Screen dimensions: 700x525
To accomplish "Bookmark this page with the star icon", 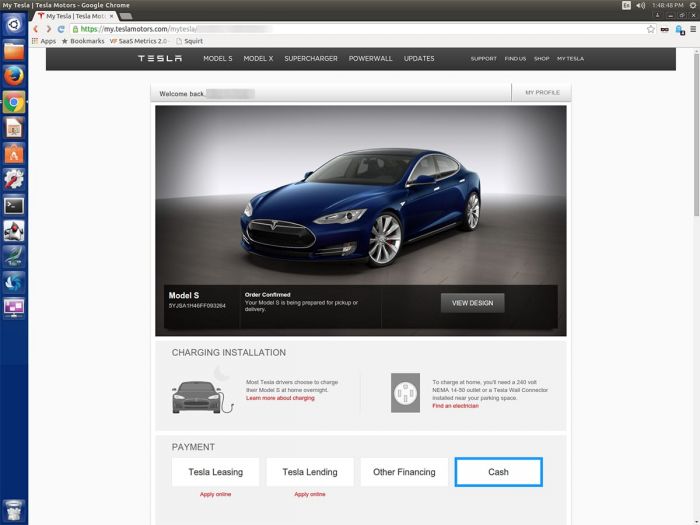I will (651, 29).
